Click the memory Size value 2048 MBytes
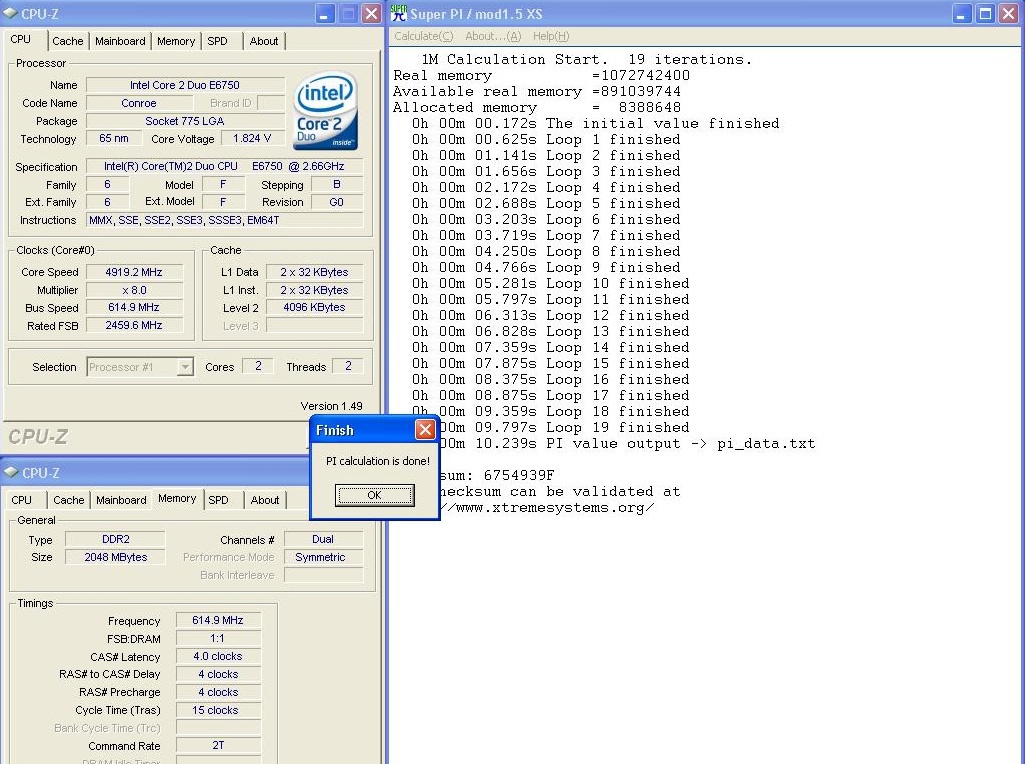Viewport: 1025px width, 764px height. click(x=116, y=557)
